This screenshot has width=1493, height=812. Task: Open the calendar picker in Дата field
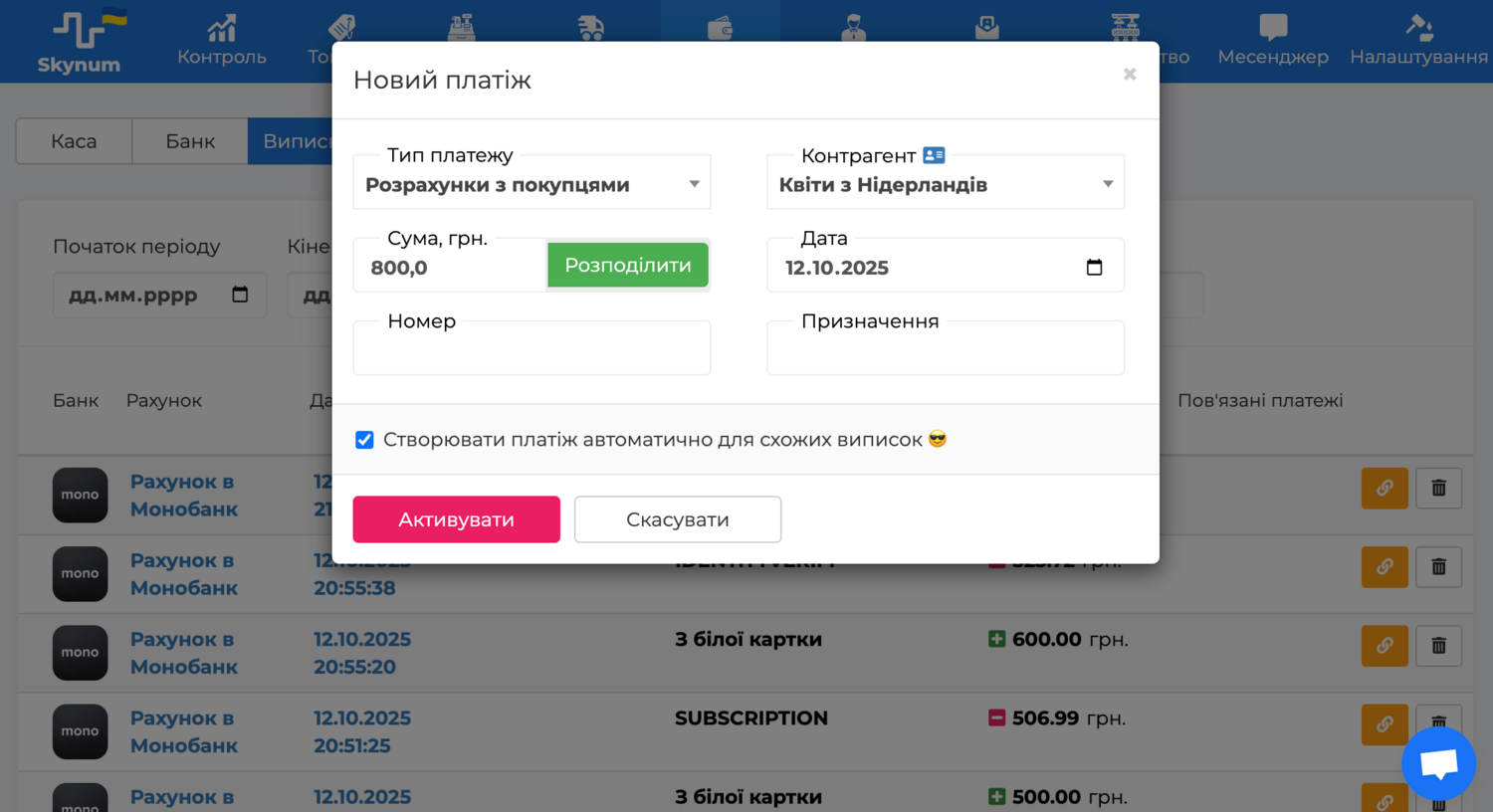point(1094,268)
